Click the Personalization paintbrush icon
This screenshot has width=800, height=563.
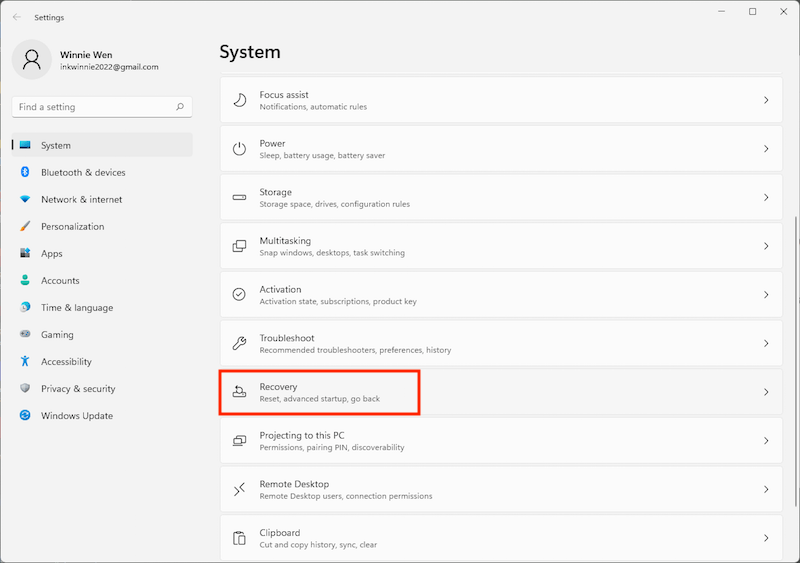25,226
